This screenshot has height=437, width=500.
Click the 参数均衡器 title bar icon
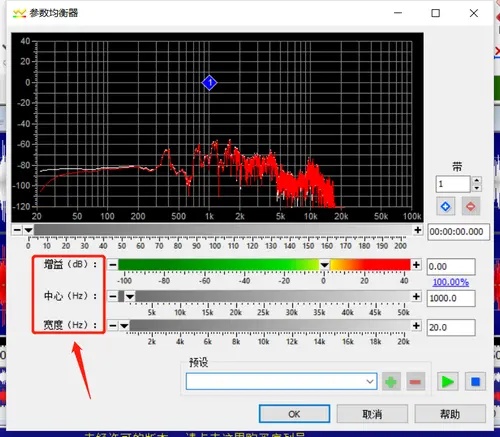point(19,13)
